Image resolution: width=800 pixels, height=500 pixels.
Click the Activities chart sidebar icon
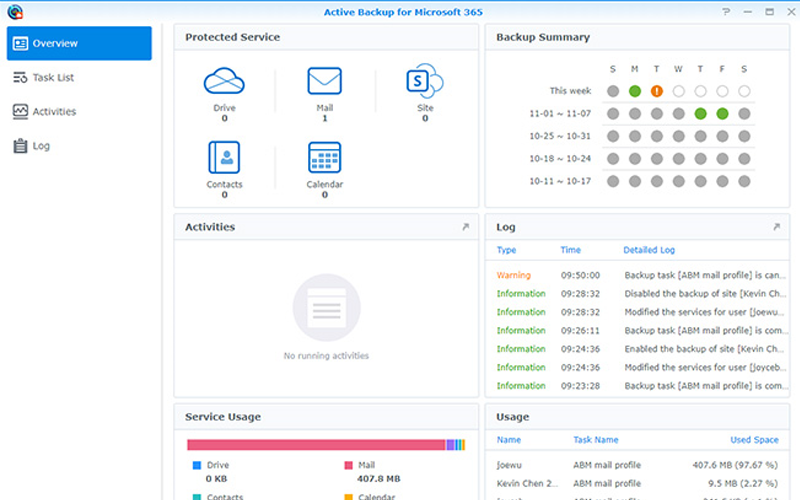(x=20, y=112)
